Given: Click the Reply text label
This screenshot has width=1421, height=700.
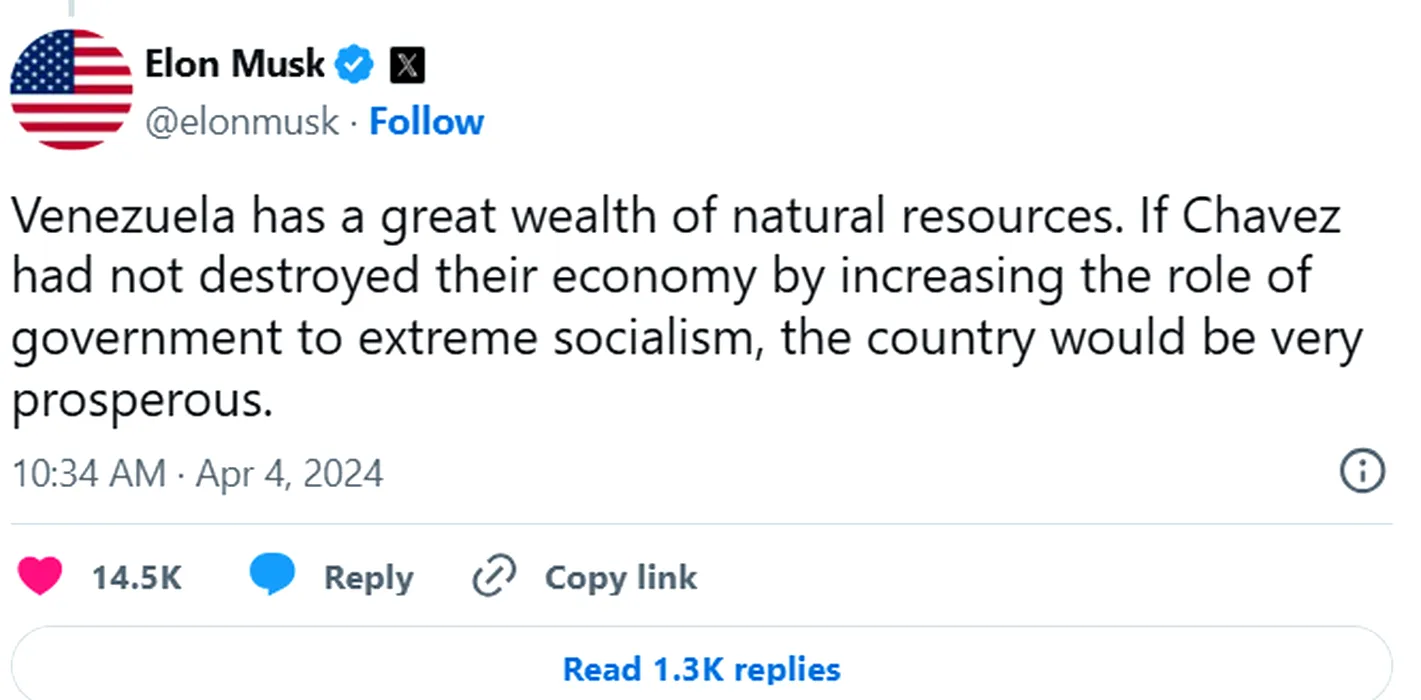Looking at the screenshot, I should click(368, 578).
